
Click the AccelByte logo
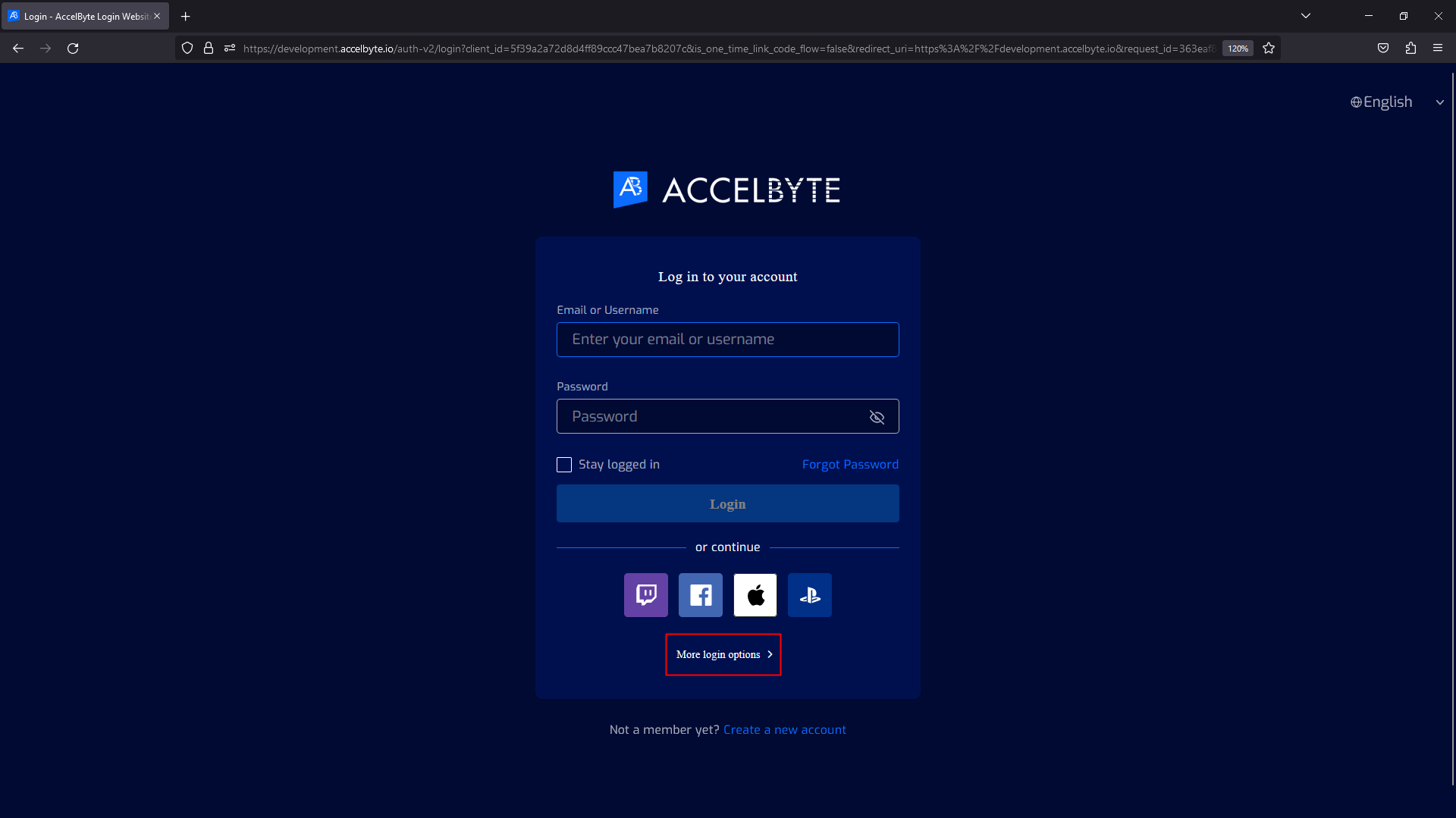[726, 190]
